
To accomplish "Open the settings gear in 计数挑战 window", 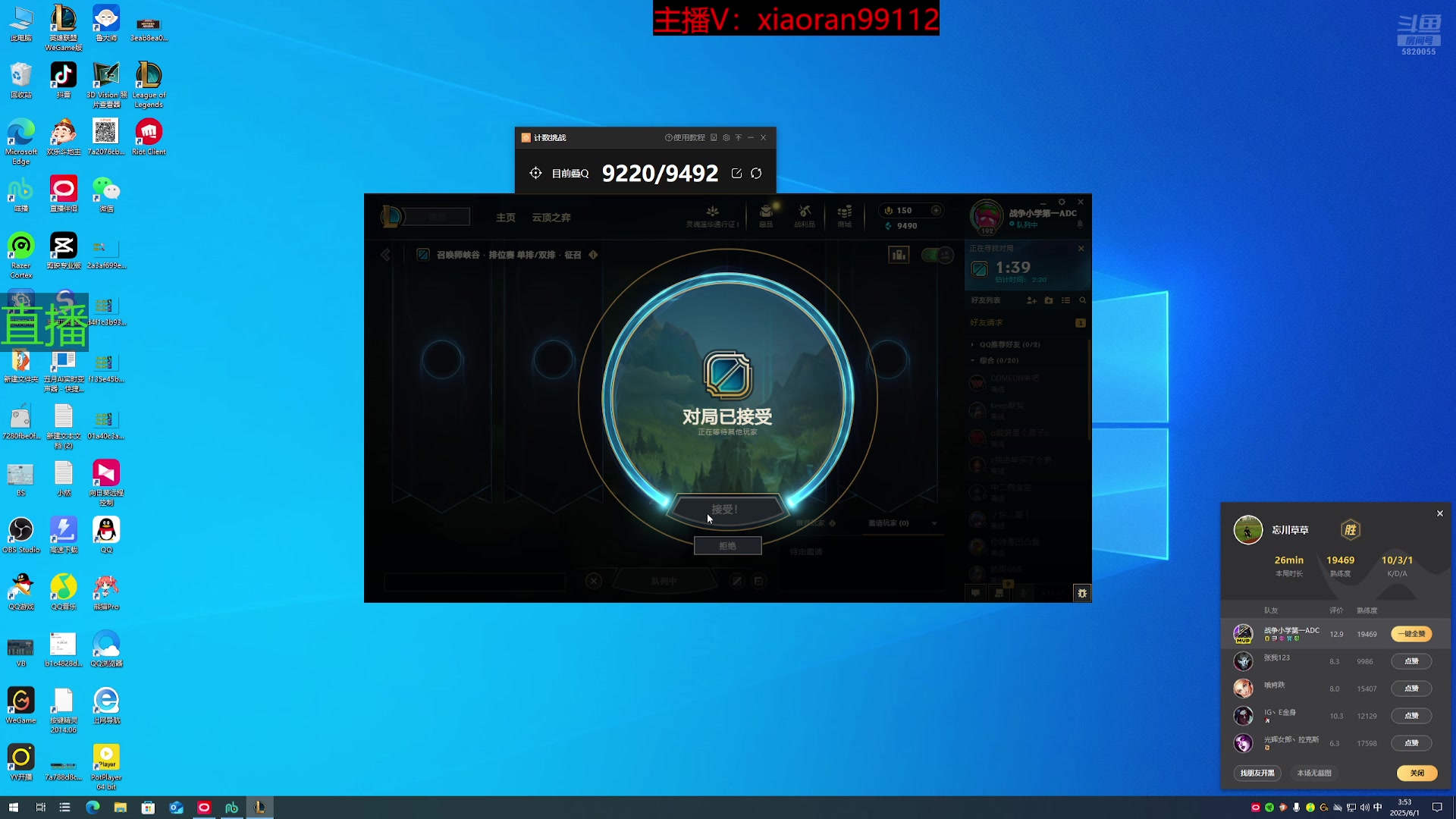I will (x=726, y=137).
